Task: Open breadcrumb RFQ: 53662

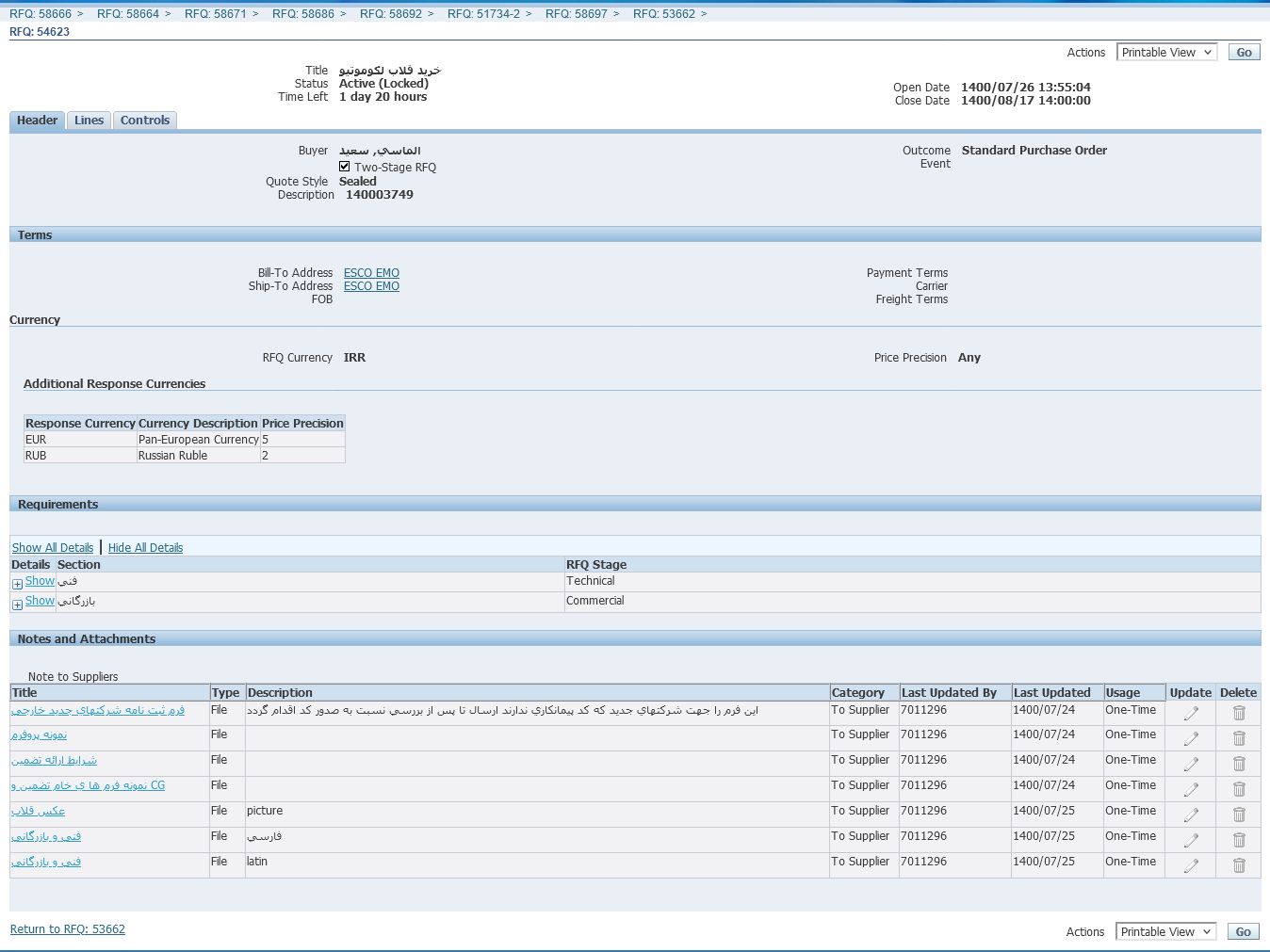Action: [664, 14]
